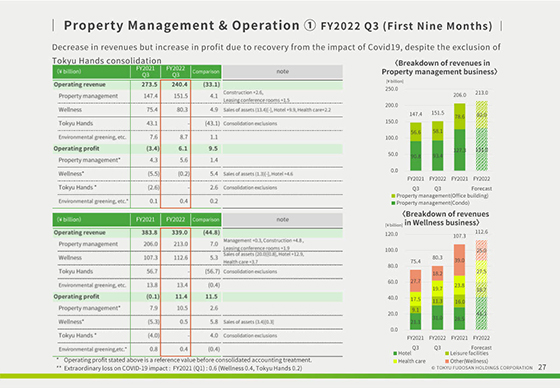The height and width of the screenshot is (388, 560).
Task: Click the slide title "Property Management & Operation"
Action: 181,25
